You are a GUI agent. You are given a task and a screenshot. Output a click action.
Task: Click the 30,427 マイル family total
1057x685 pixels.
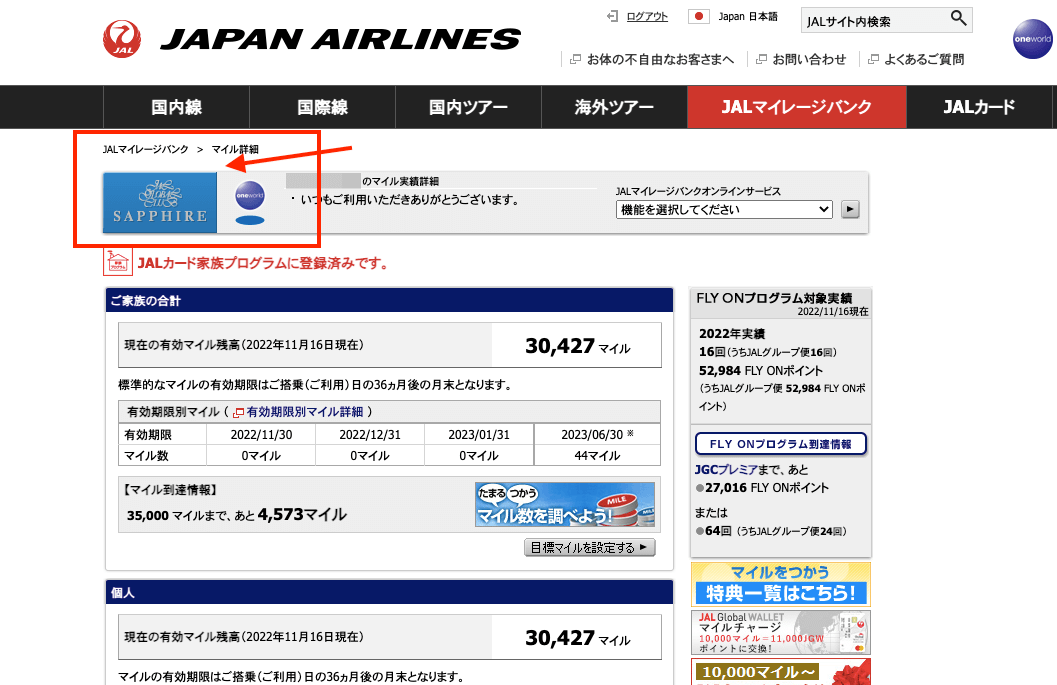[578, 346]
